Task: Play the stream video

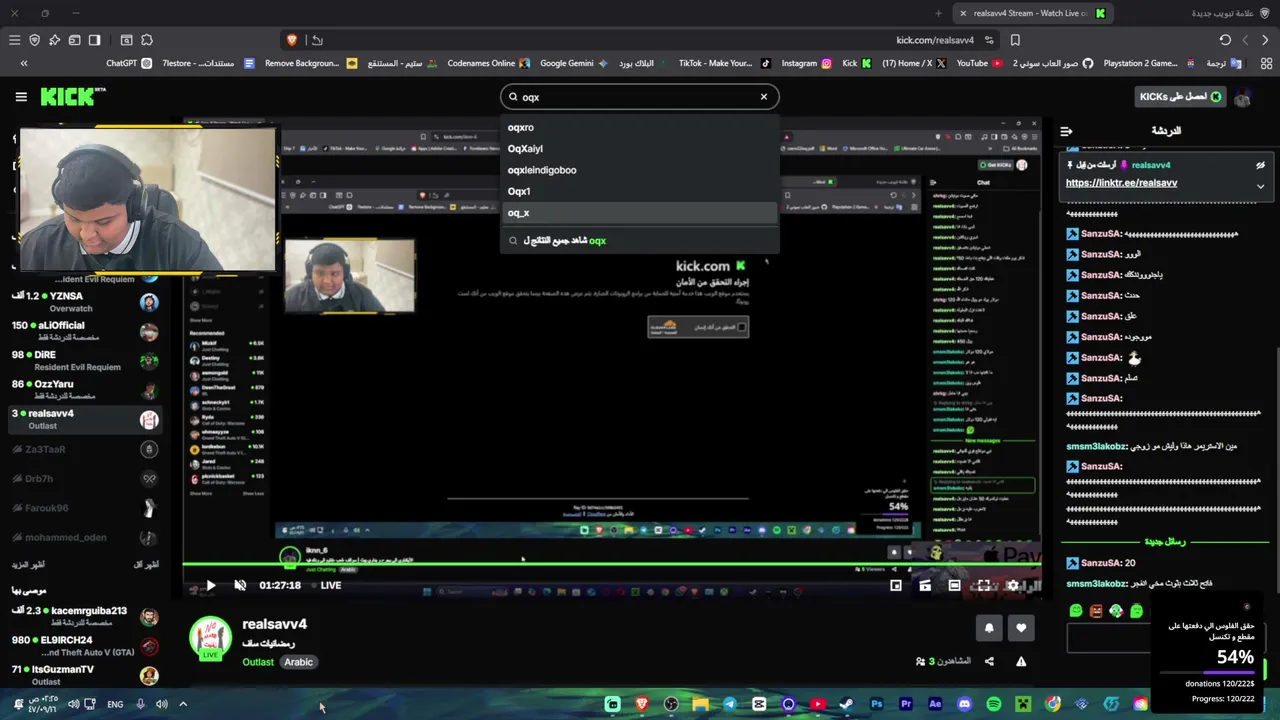Action: [210, 586]
